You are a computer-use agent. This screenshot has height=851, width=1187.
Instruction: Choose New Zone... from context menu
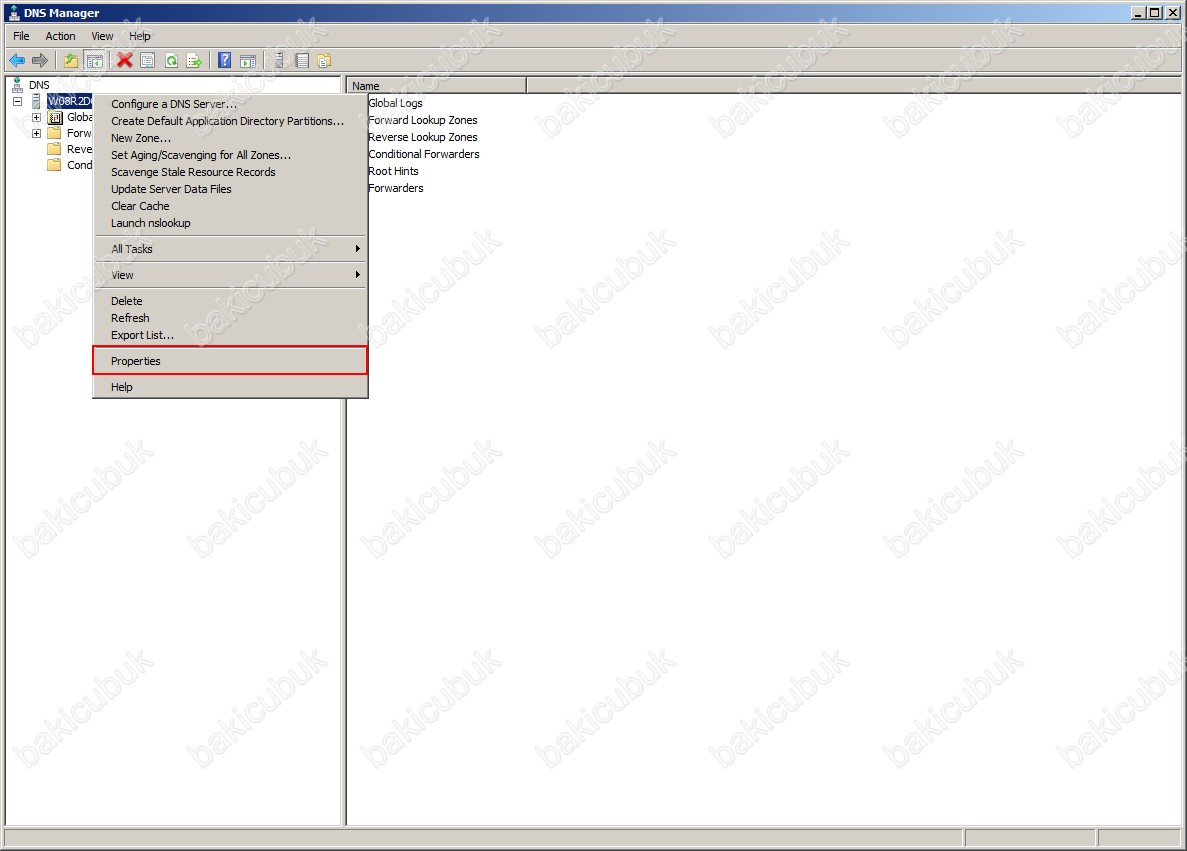[141, 138]
